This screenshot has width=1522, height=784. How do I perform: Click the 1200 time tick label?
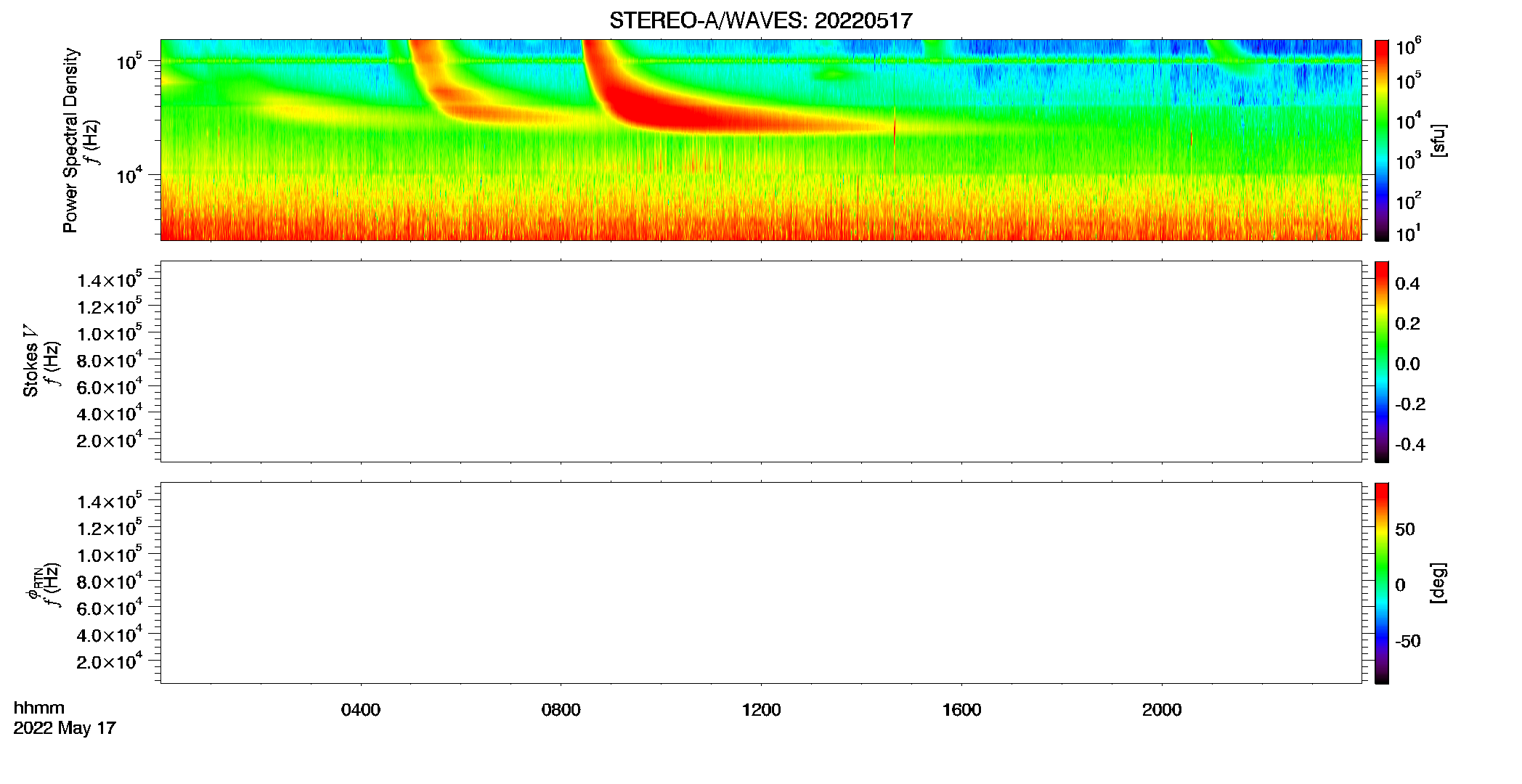point(761,710)
